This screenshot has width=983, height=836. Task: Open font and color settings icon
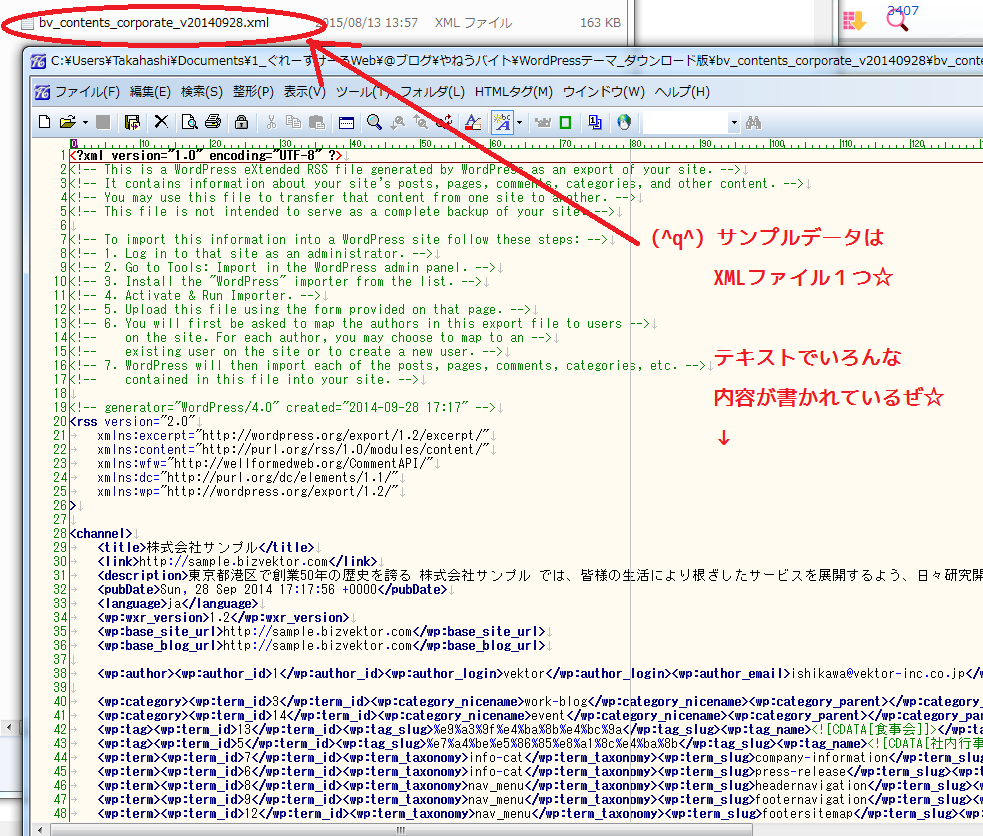[473, 122]
